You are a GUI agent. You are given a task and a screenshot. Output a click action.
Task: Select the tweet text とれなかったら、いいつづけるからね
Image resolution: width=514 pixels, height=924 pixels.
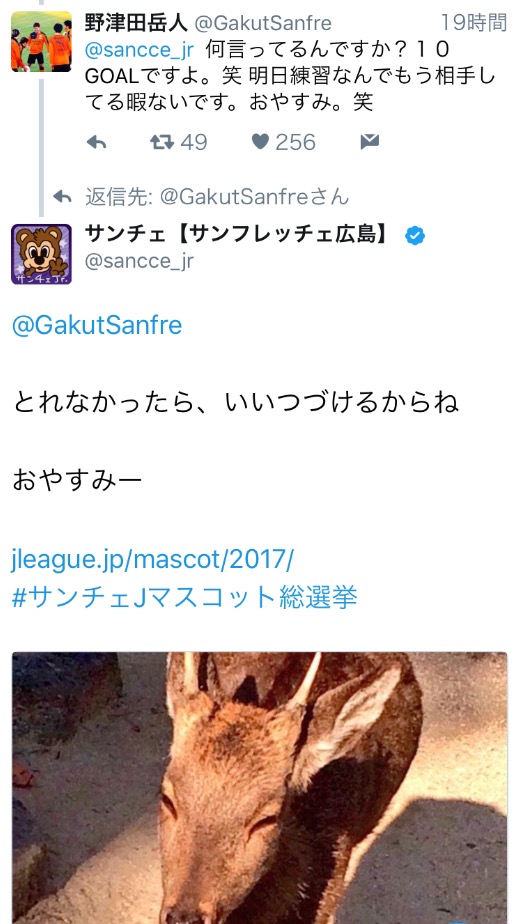coord(235,403)
